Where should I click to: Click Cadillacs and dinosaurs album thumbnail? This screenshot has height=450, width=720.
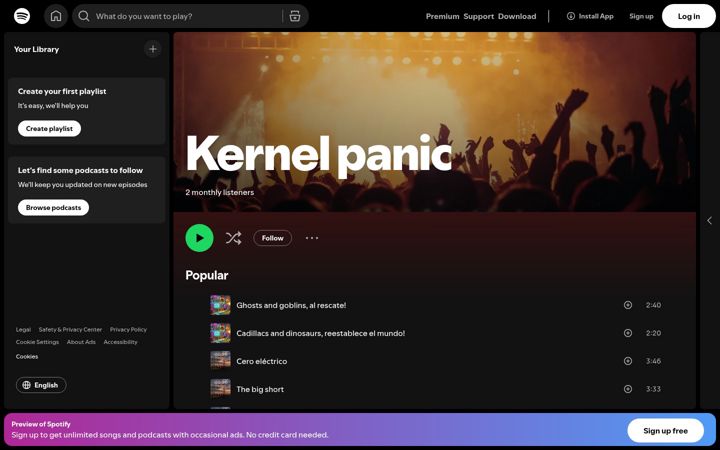tap(220, 333)
